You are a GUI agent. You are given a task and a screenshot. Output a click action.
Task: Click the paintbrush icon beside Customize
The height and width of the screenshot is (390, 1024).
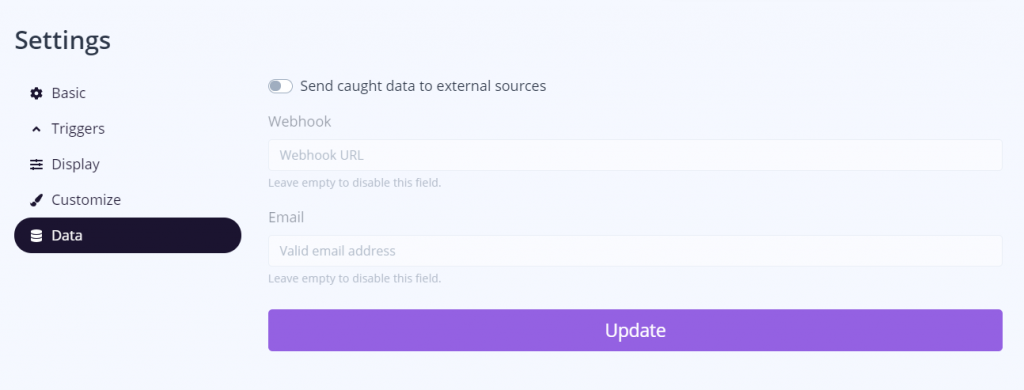(x=36, y=200)
